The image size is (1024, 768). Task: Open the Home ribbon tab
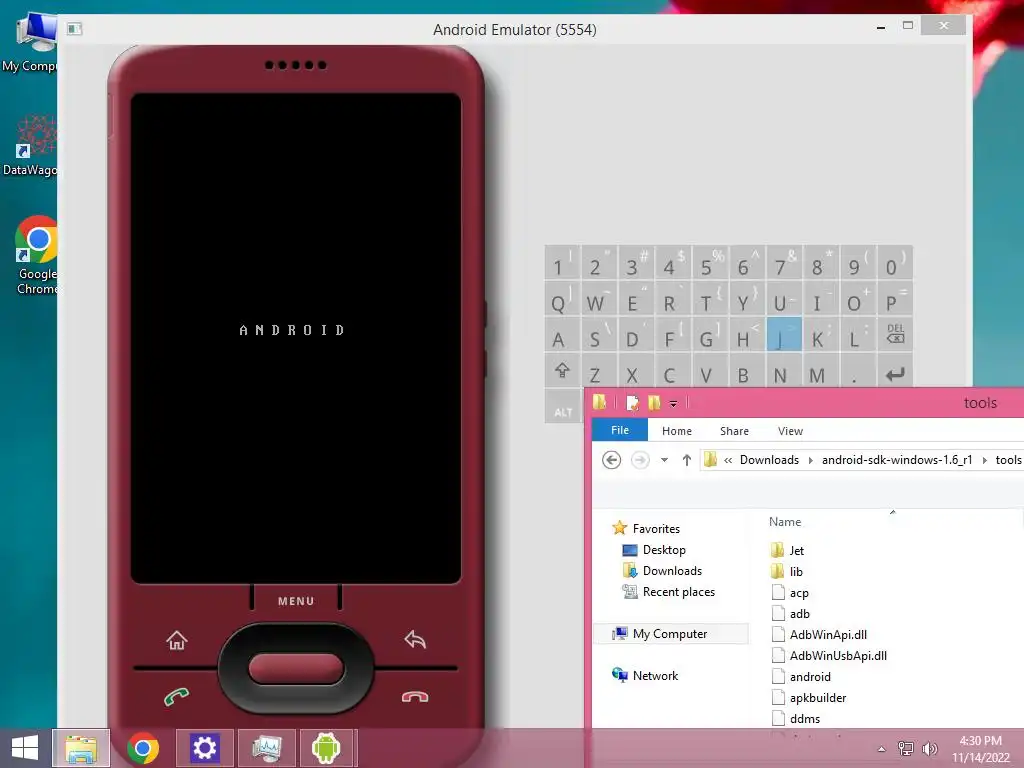point(677,431)
